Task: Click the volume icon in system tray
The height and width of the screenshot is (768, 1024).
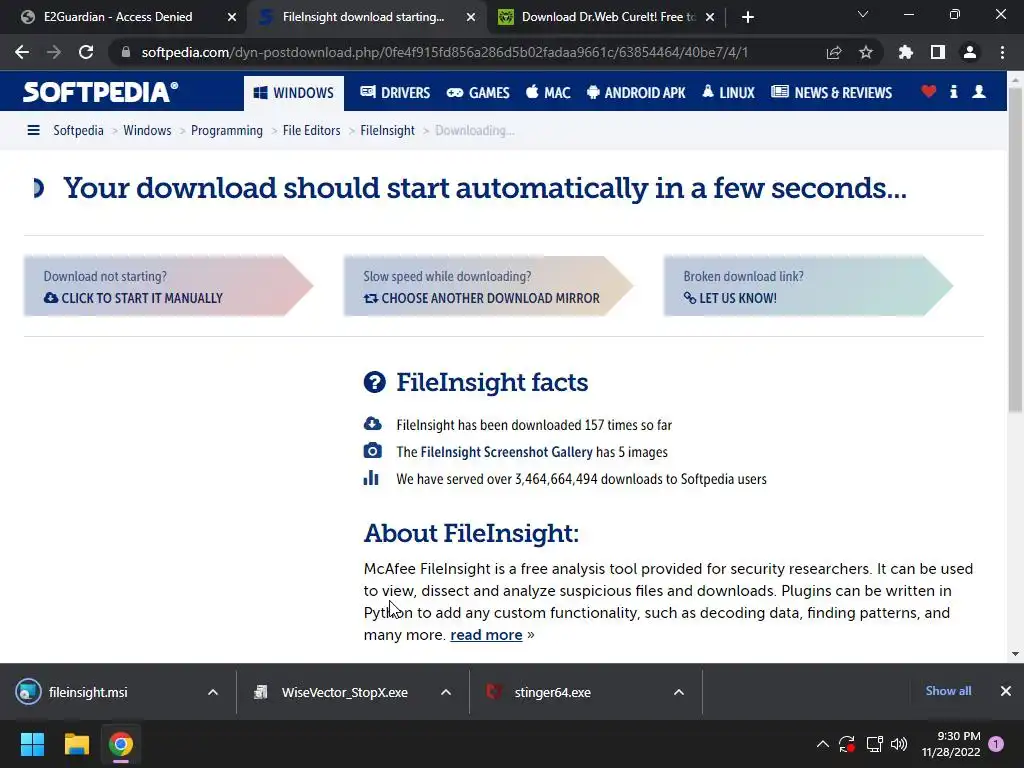Action: click(899, 744)
